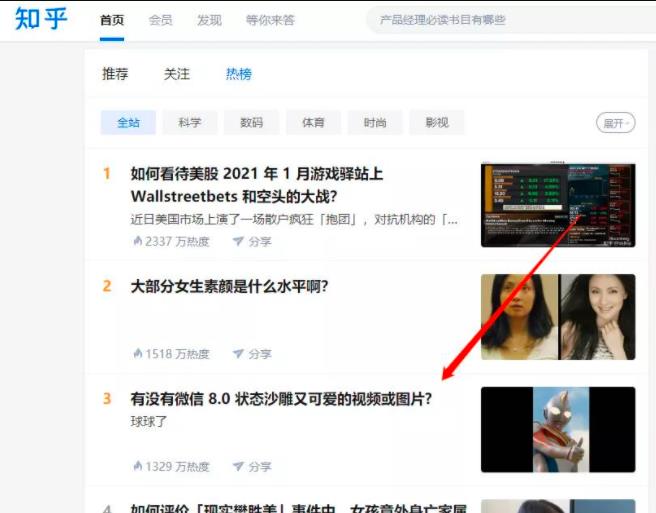Image resolution: width=656 pixels, height=513 pixels.
Task: Open the excerpt 近日美国市场上演了一场散户疯狂
Action: coord(294,219)
